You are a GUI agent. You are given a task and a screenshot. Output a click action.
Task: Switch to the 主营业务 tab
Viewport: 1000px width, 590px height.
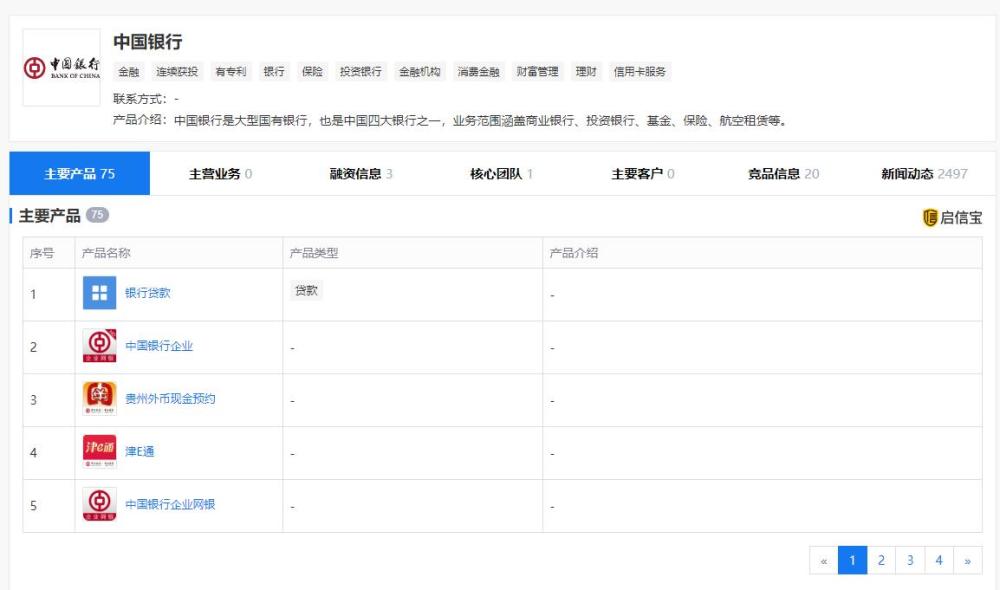[x=221, y=173]
